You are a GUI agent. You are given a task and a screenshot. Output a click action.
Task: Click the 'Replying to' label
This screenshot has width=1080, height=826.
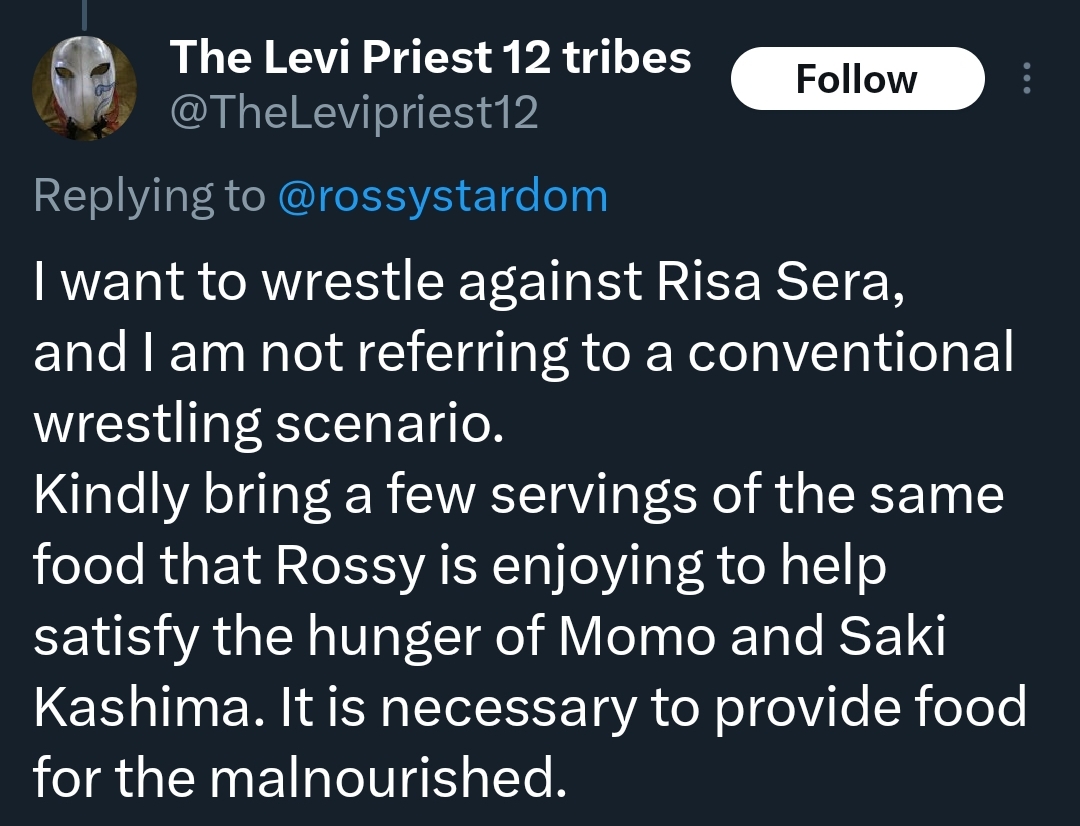[x=149, y=196]
